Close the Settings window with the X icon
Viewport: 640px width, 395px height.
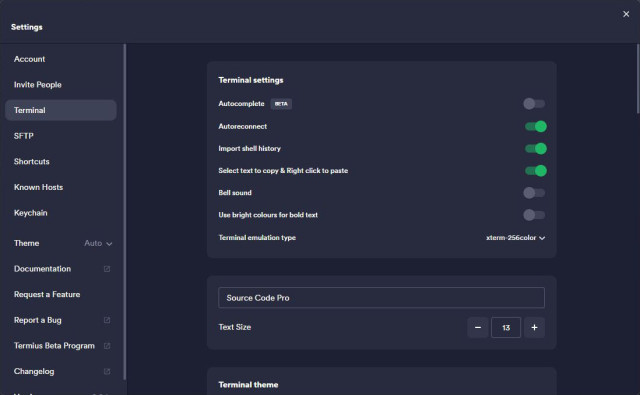tap(626, 14)
